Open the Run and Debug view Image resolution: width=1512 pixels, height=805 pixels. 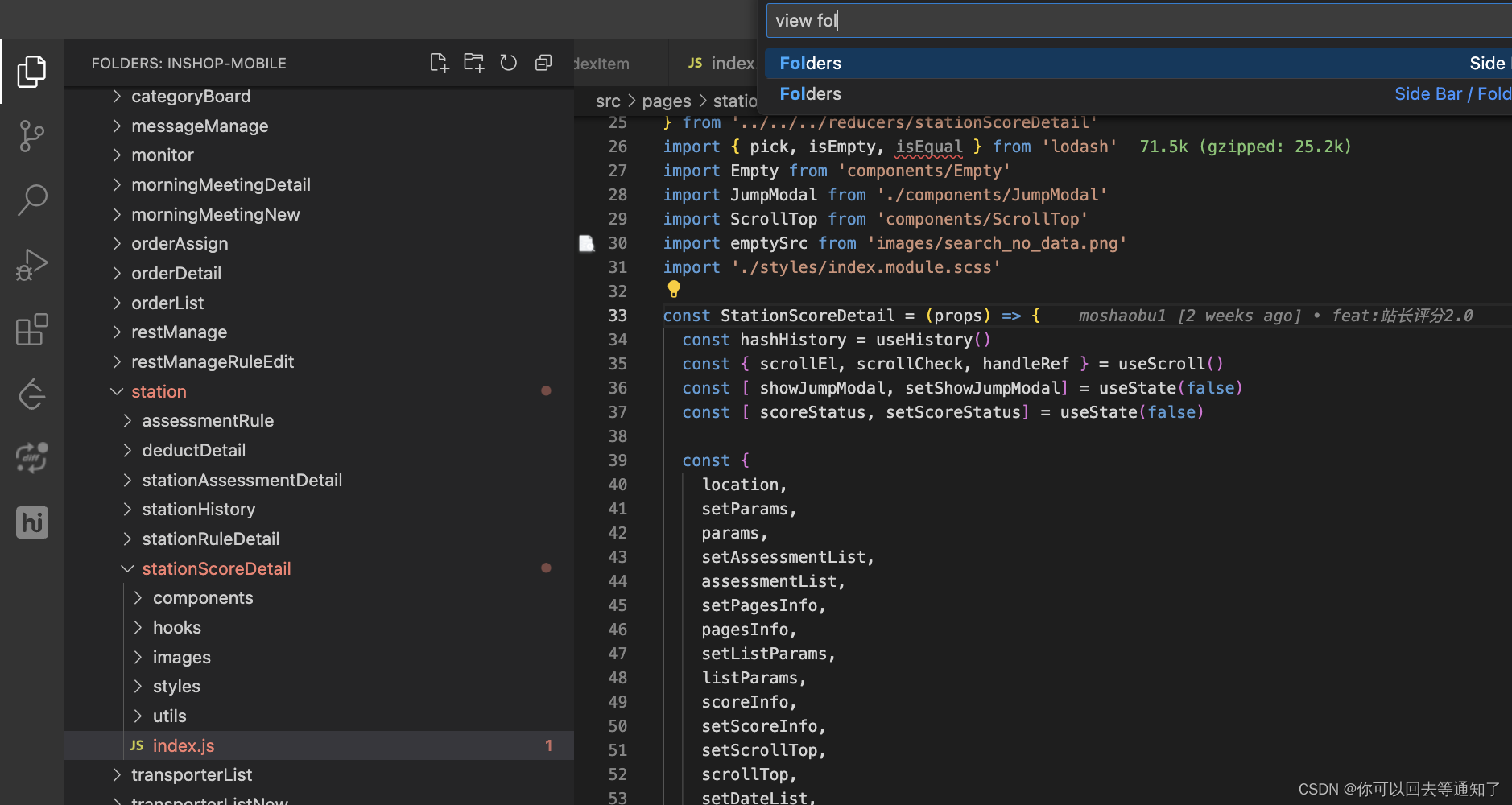31,265
